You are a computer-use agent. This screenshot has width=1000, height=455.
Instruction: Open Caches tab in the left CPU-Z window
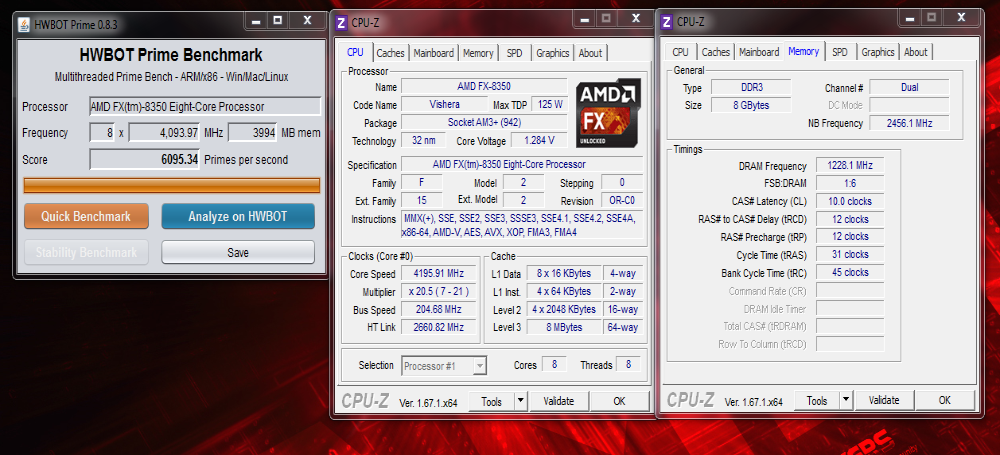pos(390,53)
